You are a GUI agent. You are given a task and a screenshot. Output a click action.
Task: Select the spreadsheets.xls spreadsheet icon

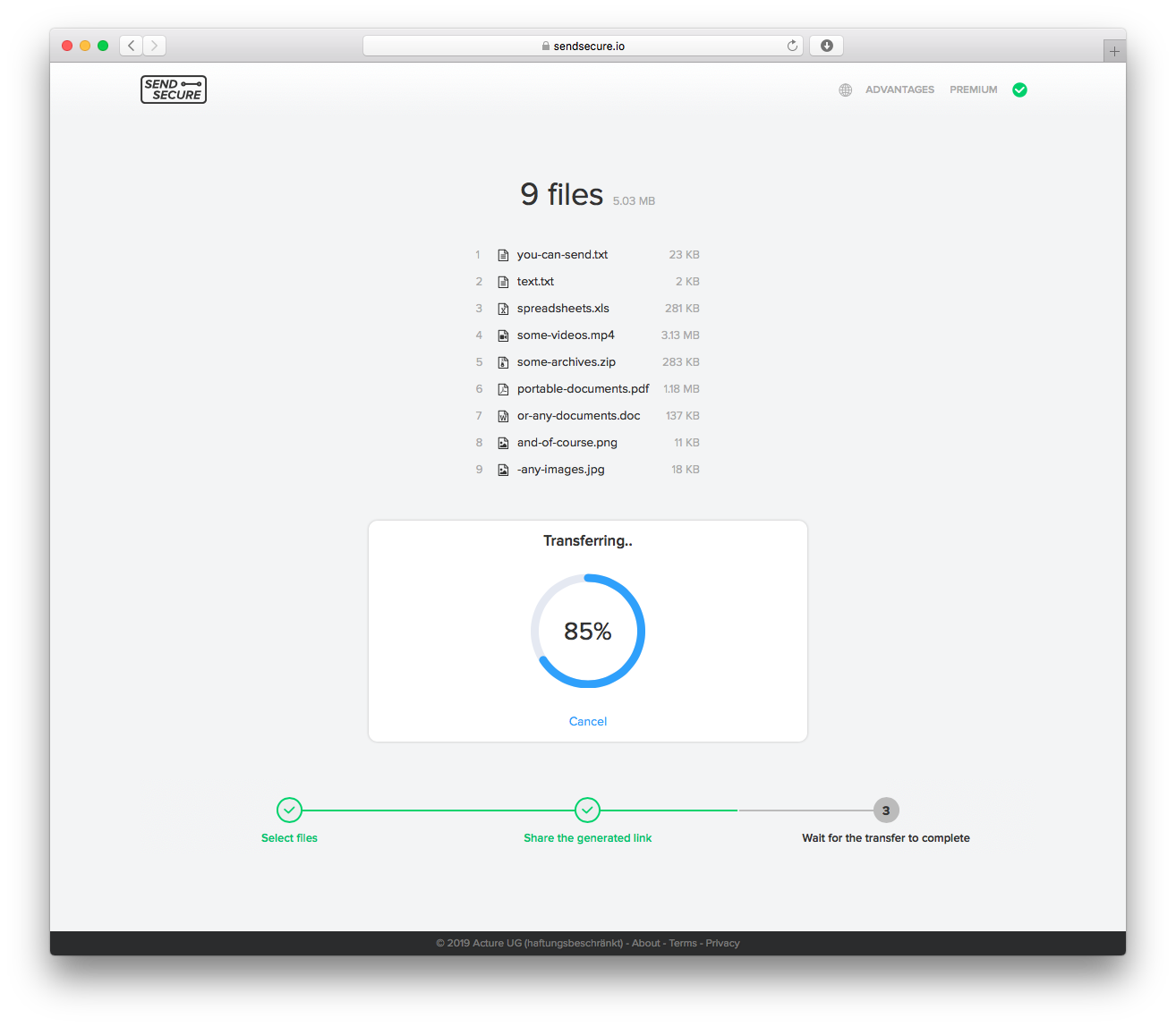tap(503, 308)
